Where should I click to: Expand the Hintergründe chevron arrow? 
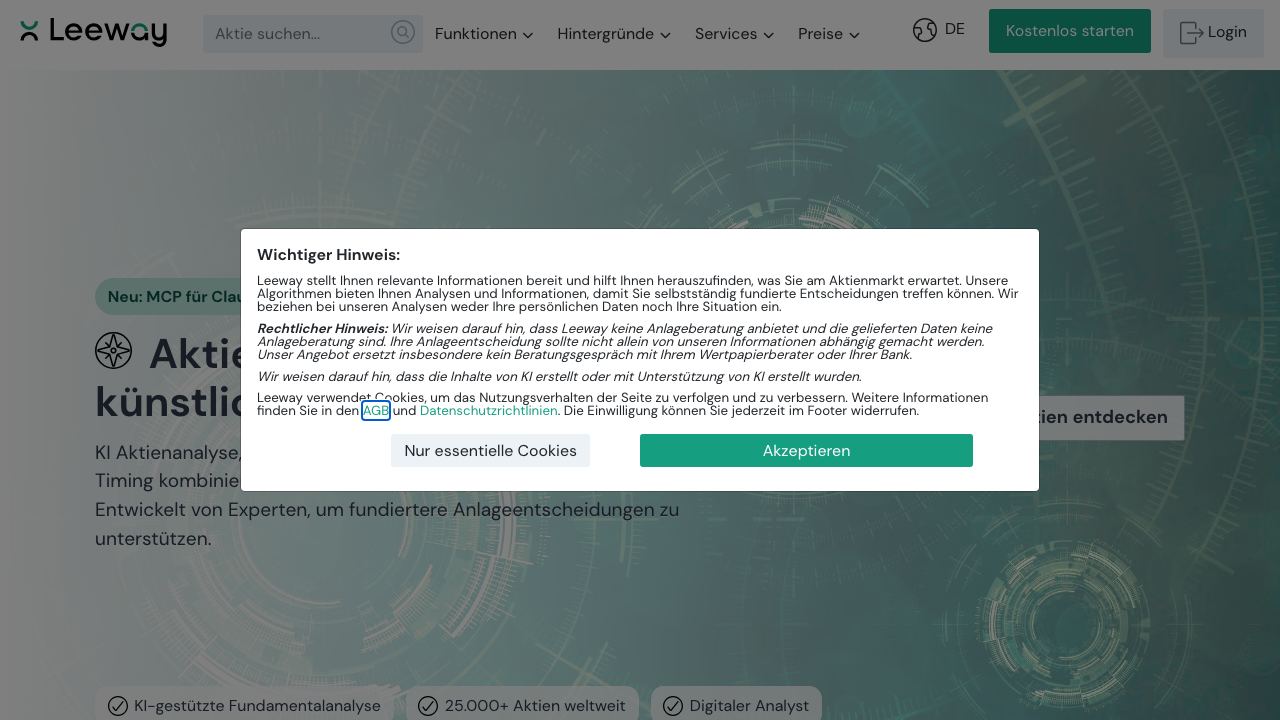pos(665,35)
